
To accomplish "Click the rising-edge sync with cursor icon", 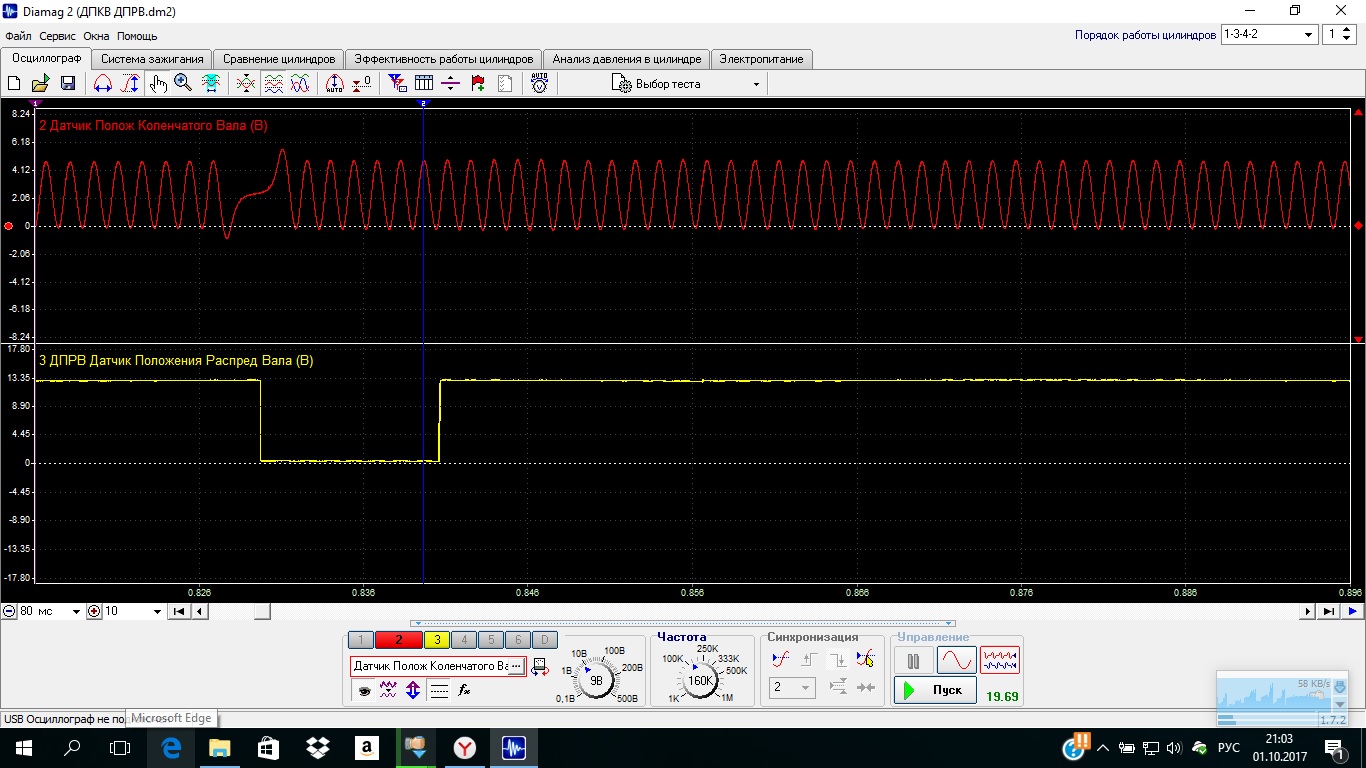I will click(x=865, y=659).
